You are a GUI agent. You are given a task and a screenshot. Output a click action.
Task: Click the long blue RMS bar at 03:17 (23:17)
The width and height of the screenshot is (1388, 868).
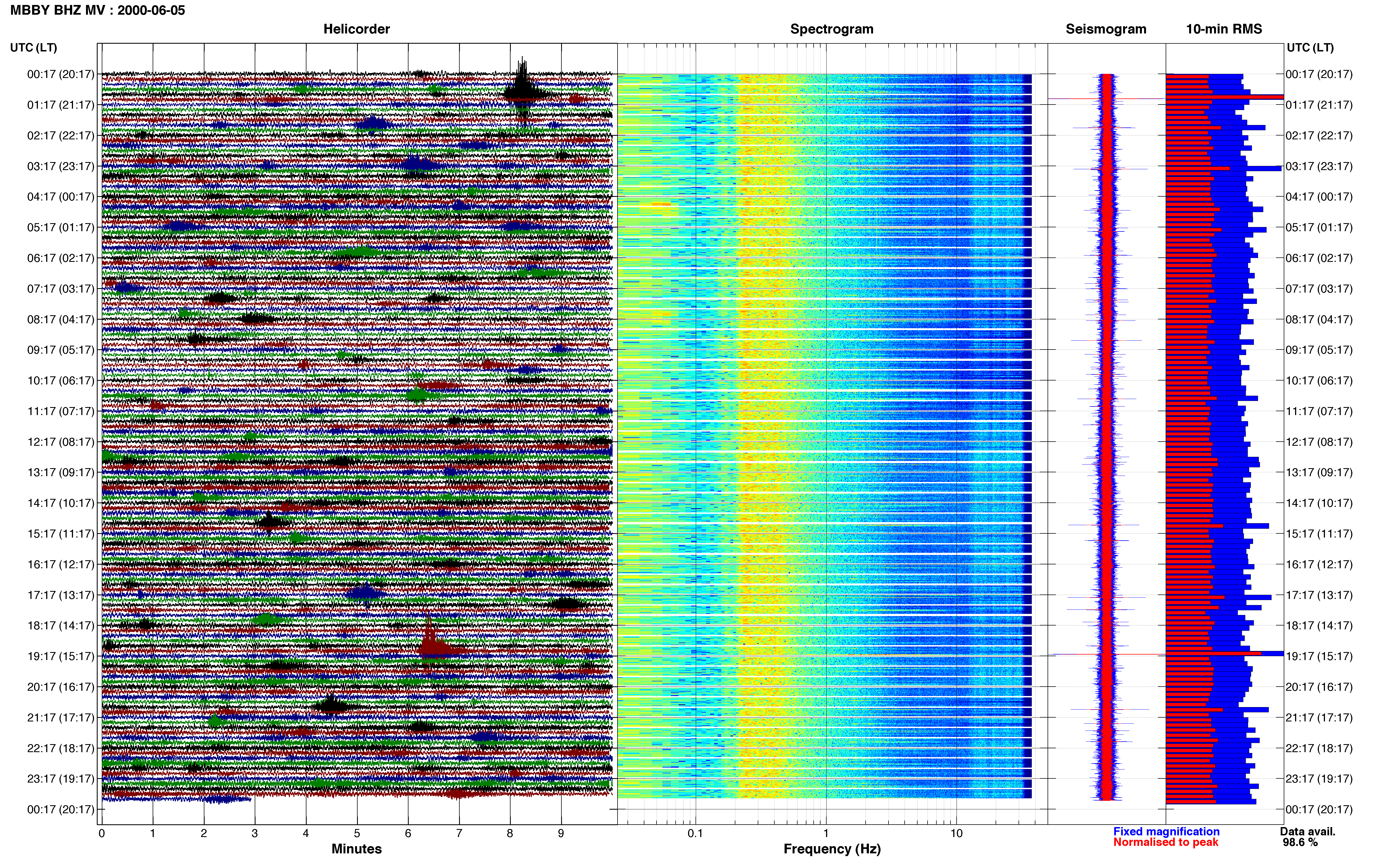click(x=1223, y=169)
